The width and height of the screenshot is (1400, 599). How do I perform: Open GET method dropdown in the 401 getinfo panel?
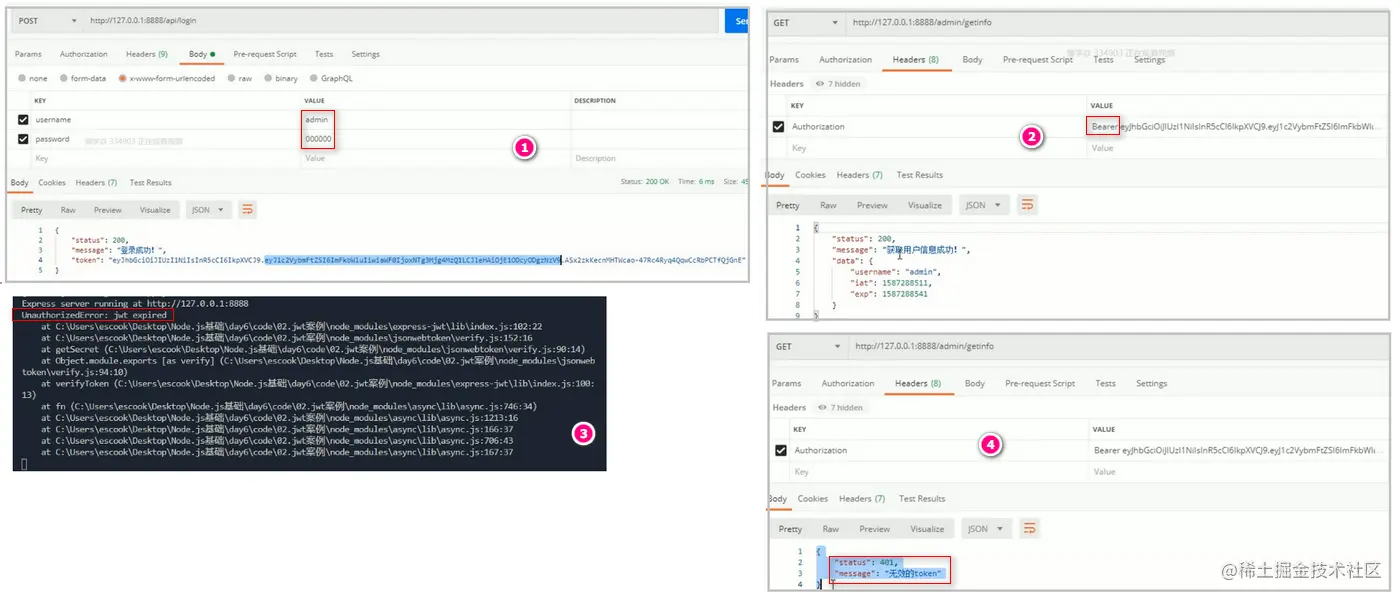pyautogui.click(x=809, y=346)
